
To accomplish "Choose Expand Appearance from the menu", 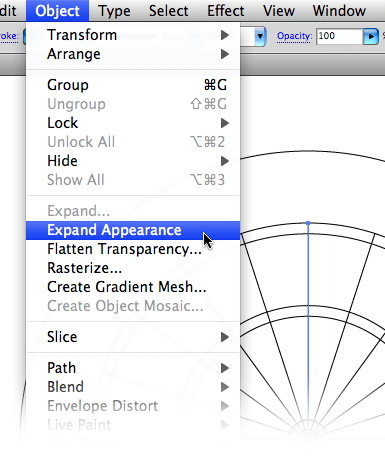I will point(133,230).
